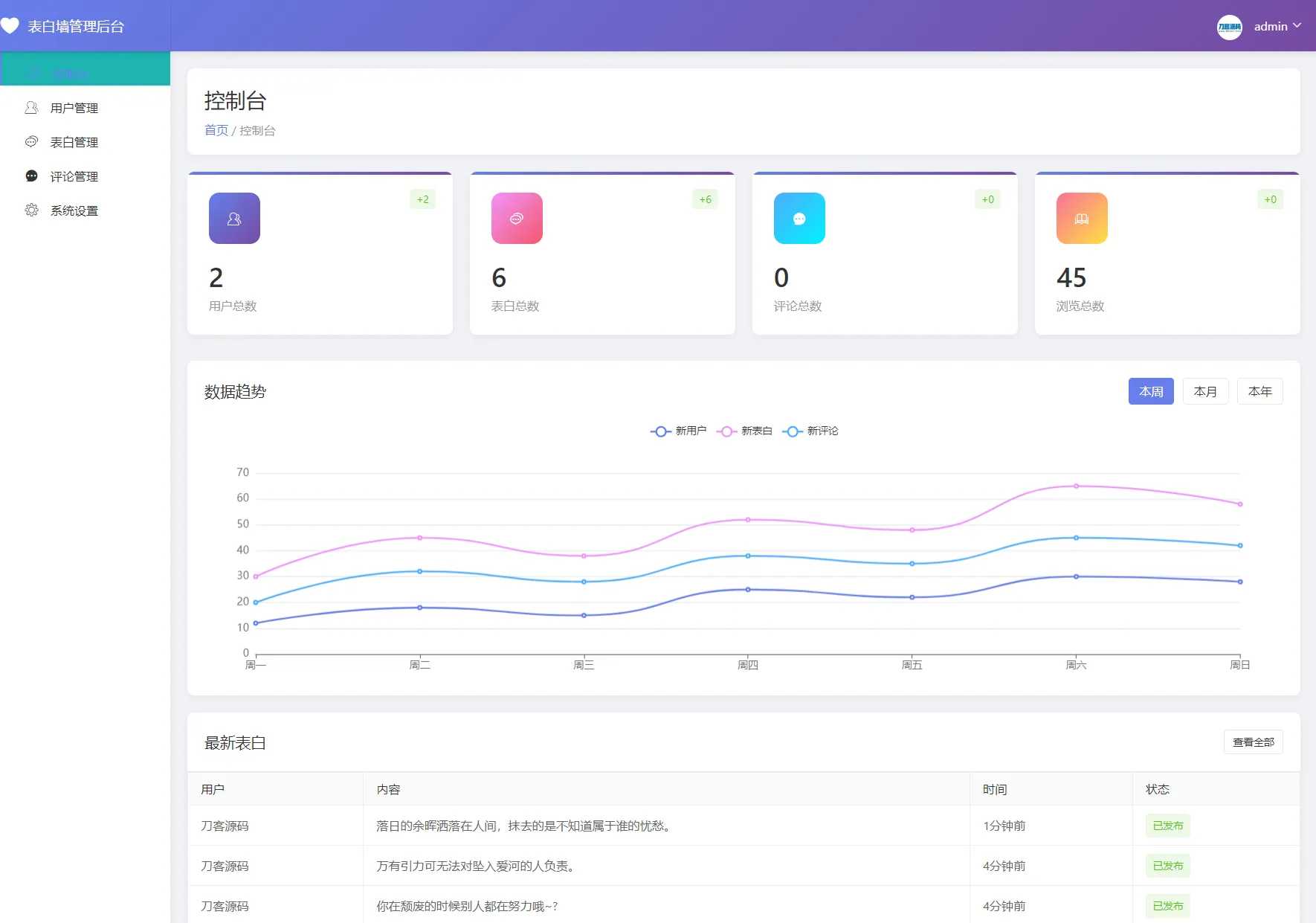The height and width of the screenshot is (923, 1316).
Task: Click the 已发布 status badge on first row
Action: [x=1167, y=825]
